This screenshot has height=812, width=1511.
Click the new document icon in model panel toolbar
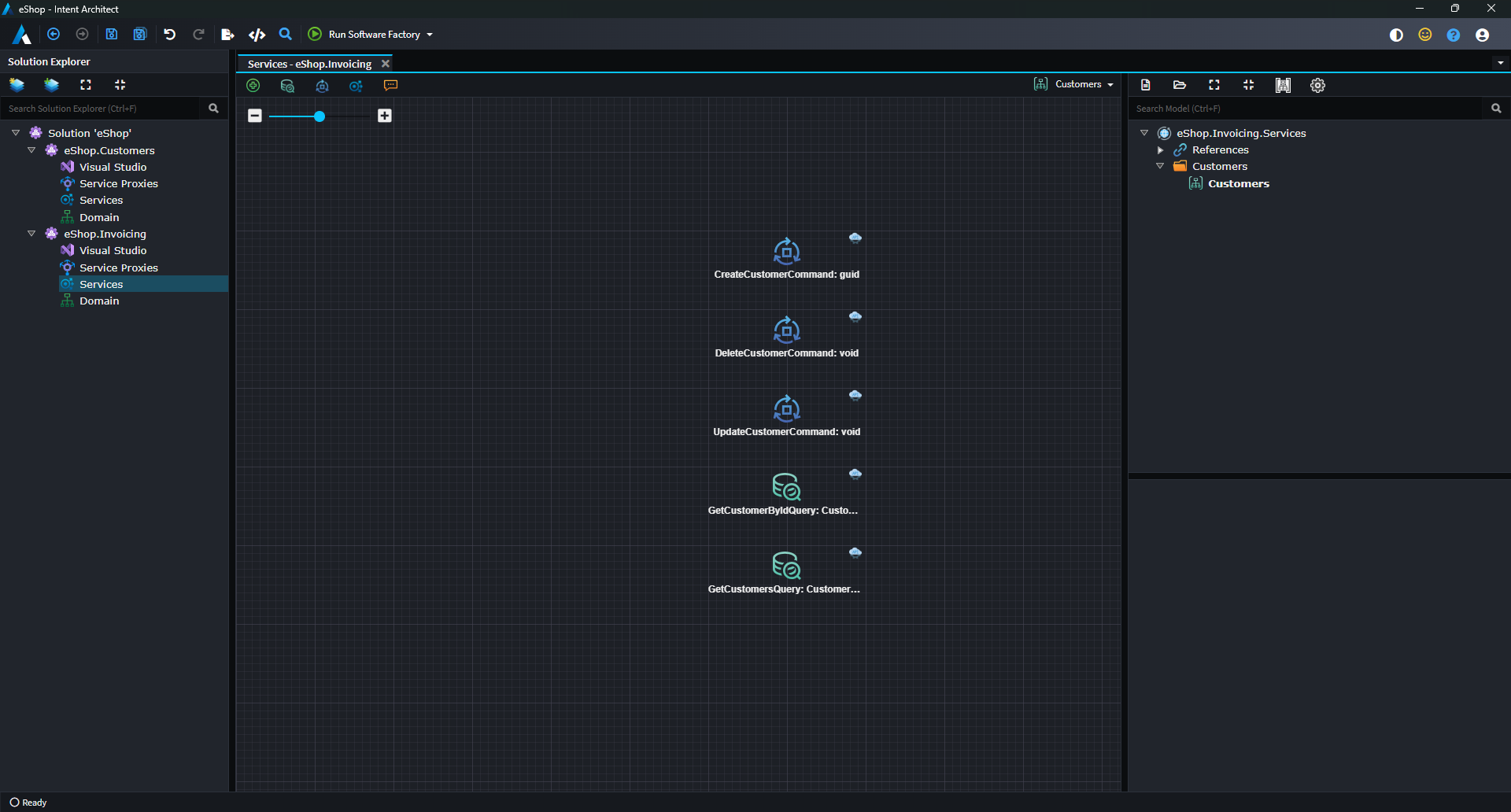(x=1146, y=85)
